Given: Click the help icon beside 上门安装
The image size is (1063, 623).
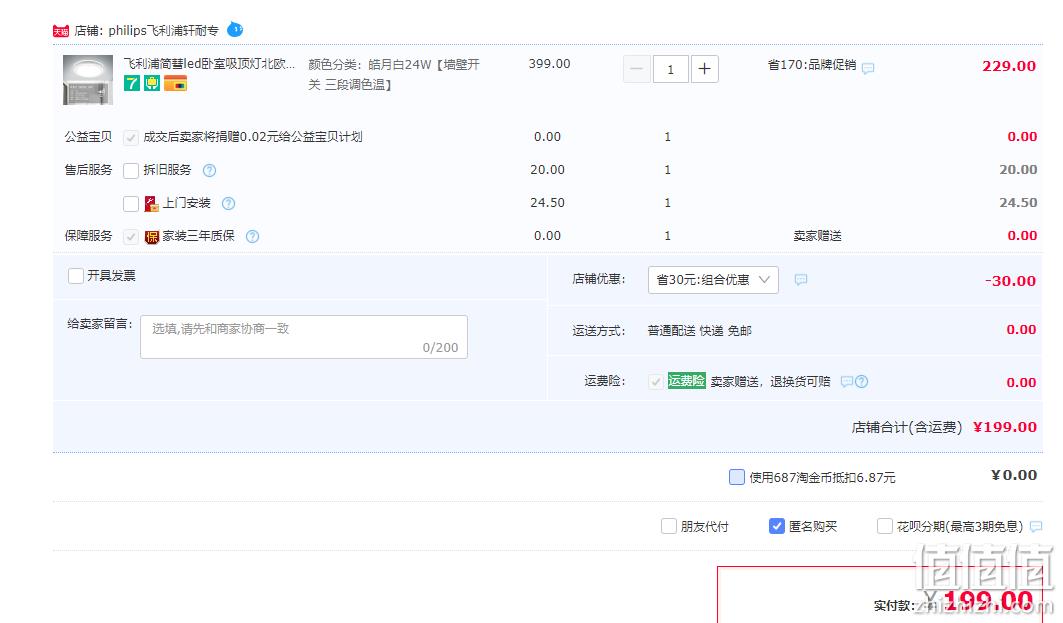Looking at the screenshot, I should [228, 203].
